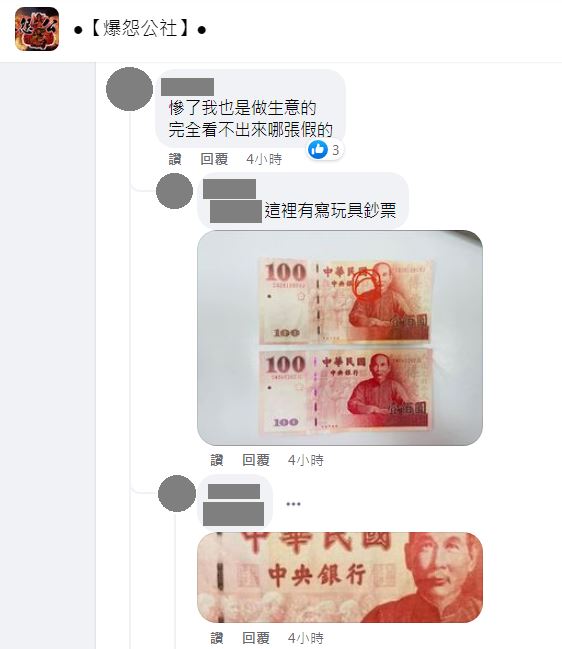
Task: Open the timestamp below the two-banknote photo
Action: [x=306, y=460]
